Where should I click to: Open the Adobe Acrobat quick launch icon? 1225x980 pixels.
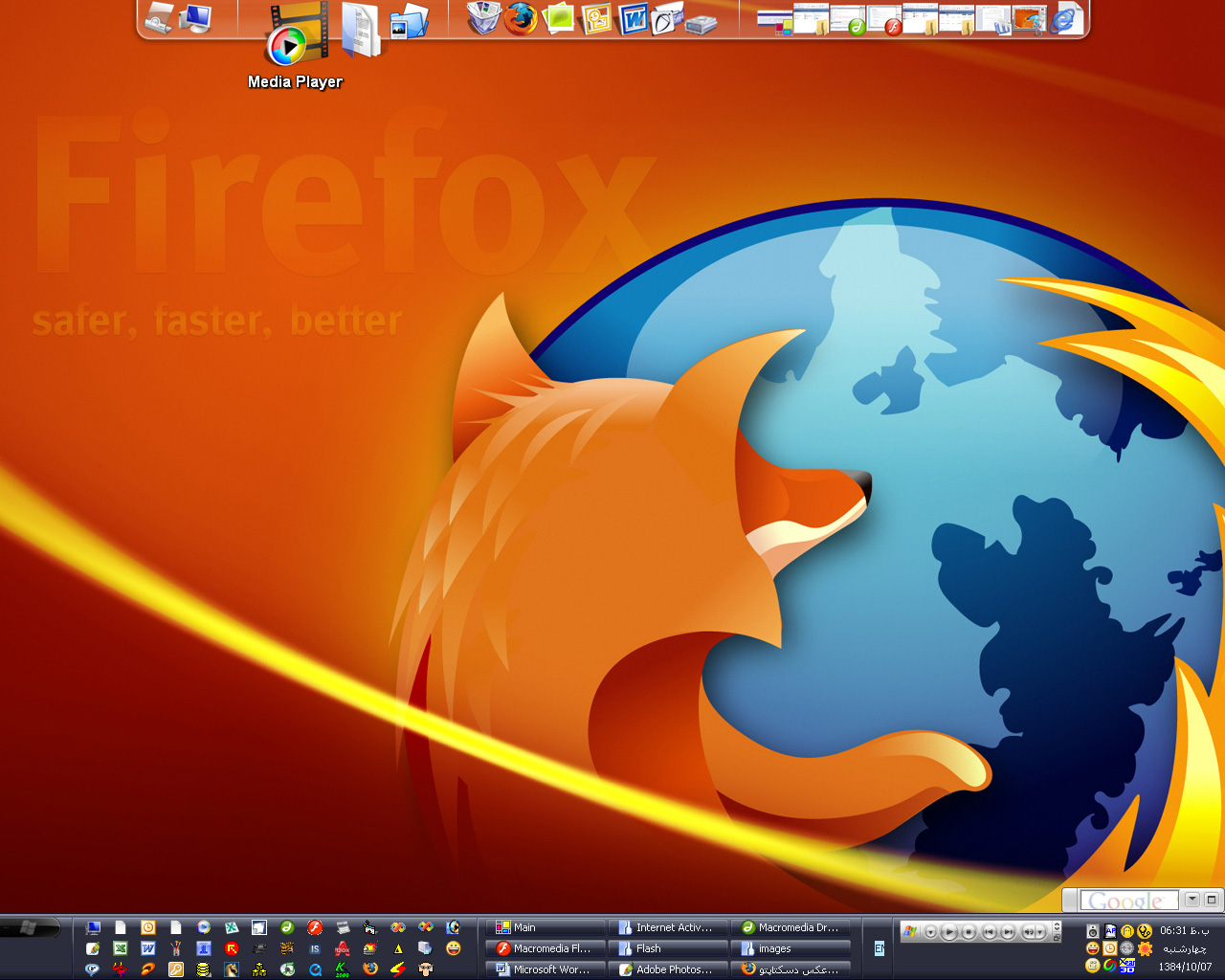(x=342, y=948)
